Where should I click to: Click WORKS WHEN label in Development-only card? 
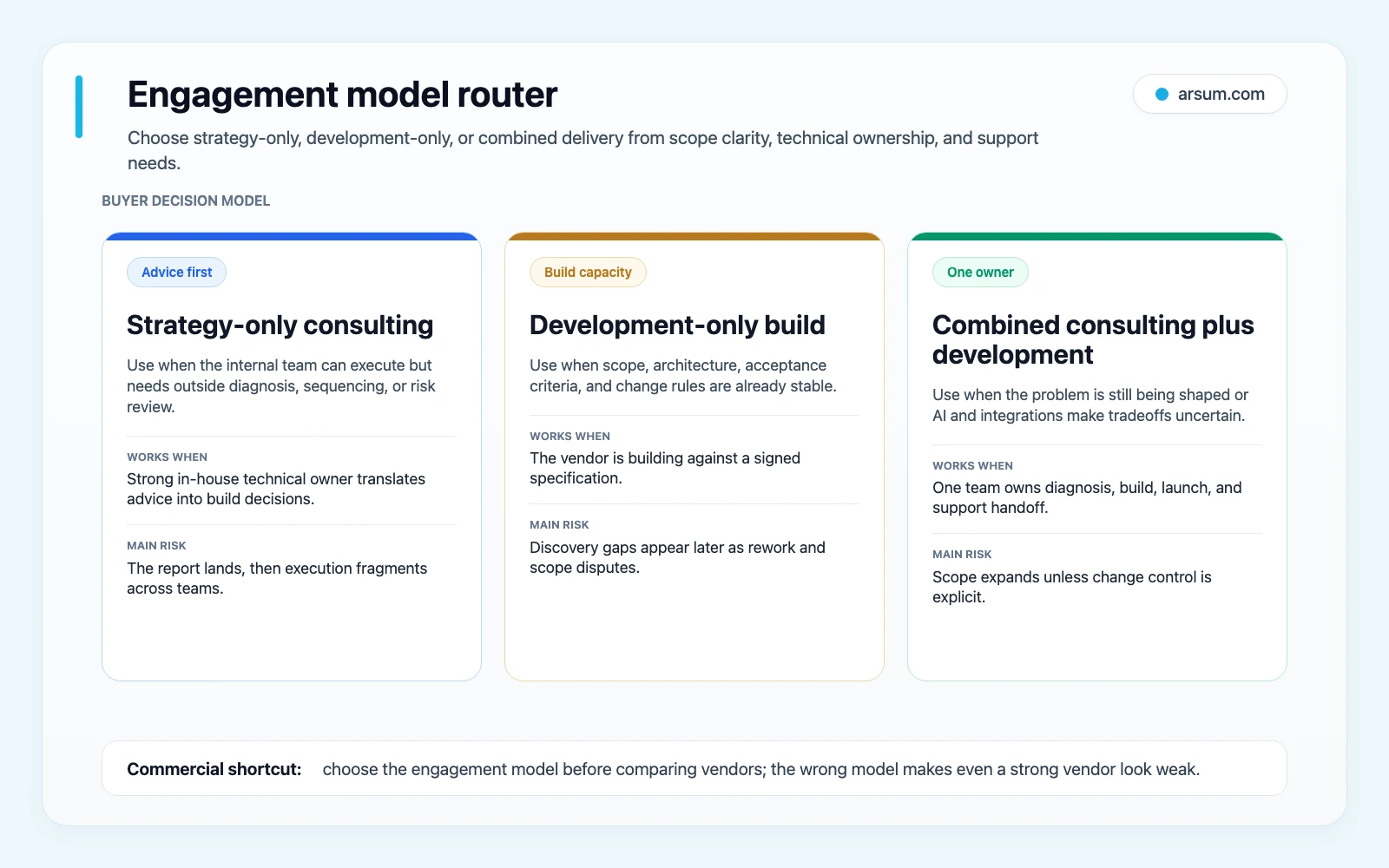569,436
